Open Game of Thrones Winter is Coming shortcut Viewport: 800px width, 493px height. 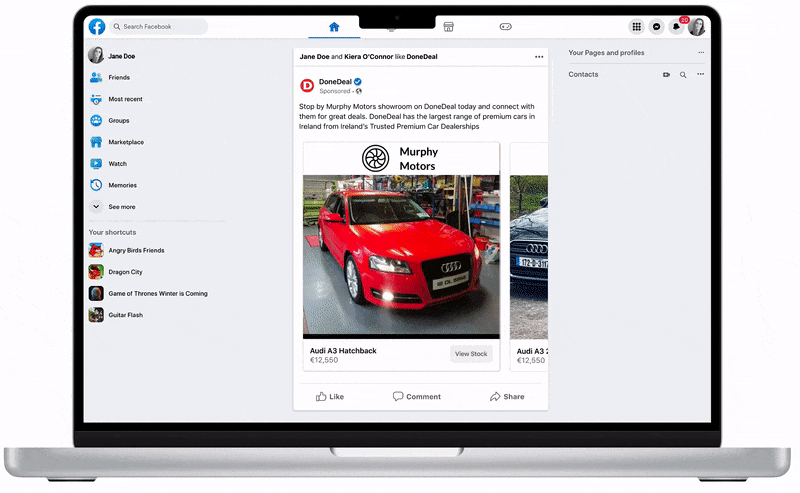coord(148,293)
